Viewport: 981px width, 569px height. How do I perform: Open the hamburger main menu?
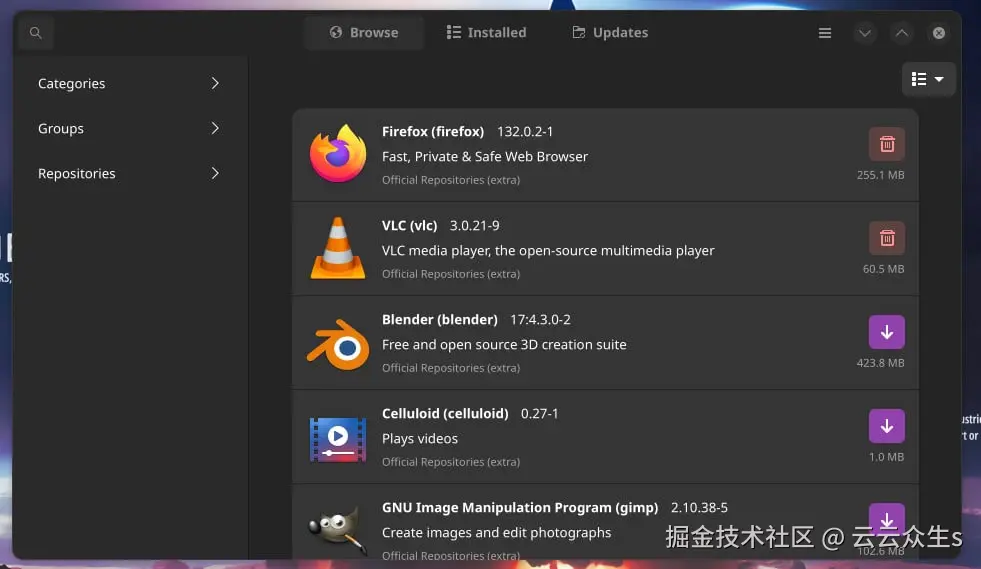click(x=825, y=33)
